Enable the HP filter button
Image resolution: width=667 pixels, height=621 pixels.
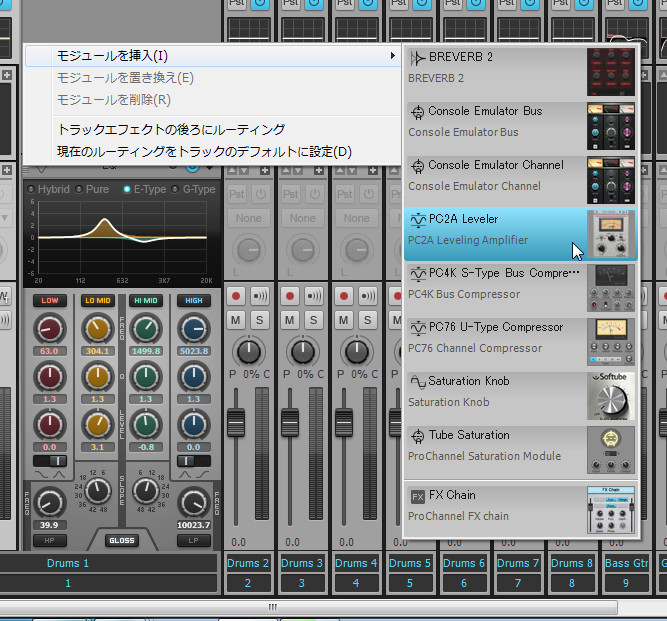point(50,541)
